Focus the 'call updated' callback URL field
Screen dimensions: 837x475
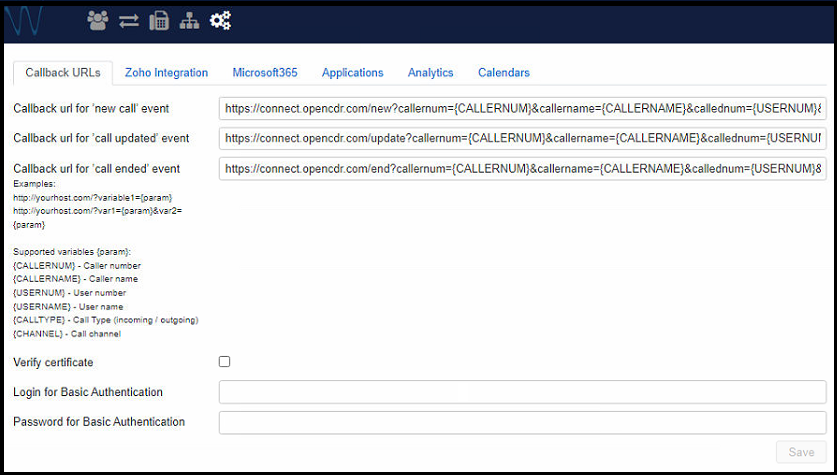click(522, 138)
